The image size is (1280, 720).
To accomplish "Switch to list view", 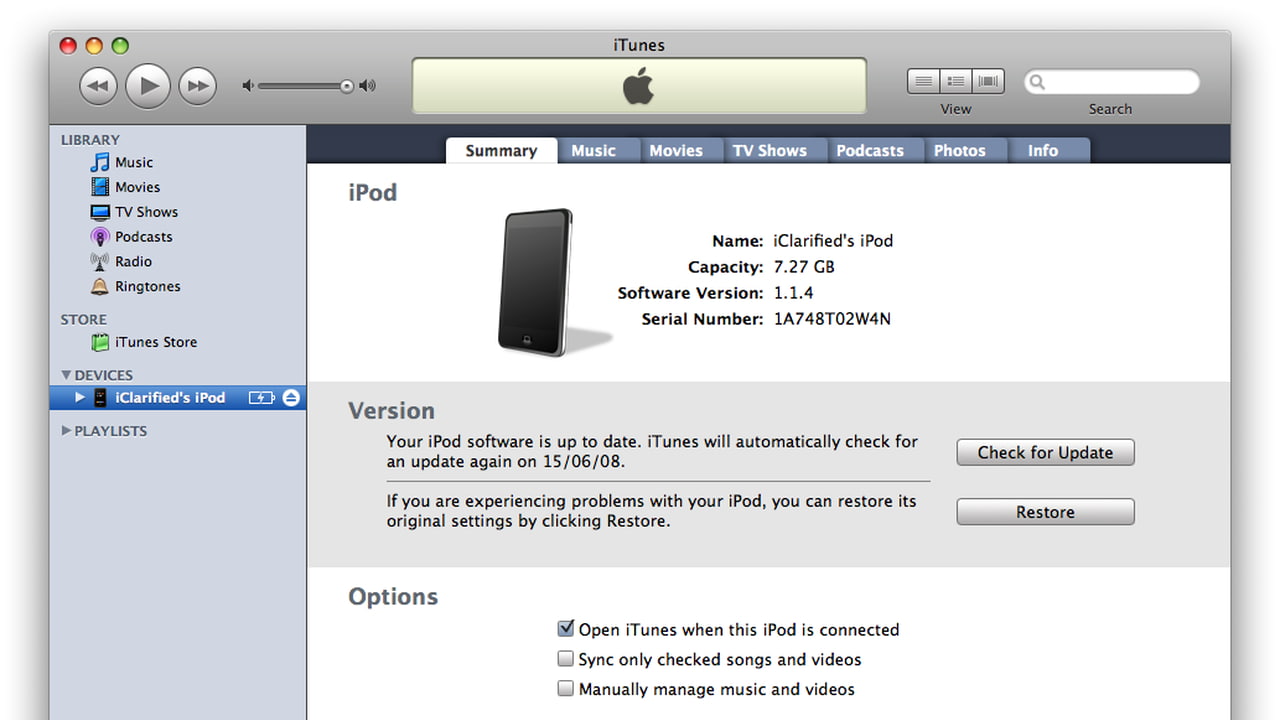I will point(923,81).
